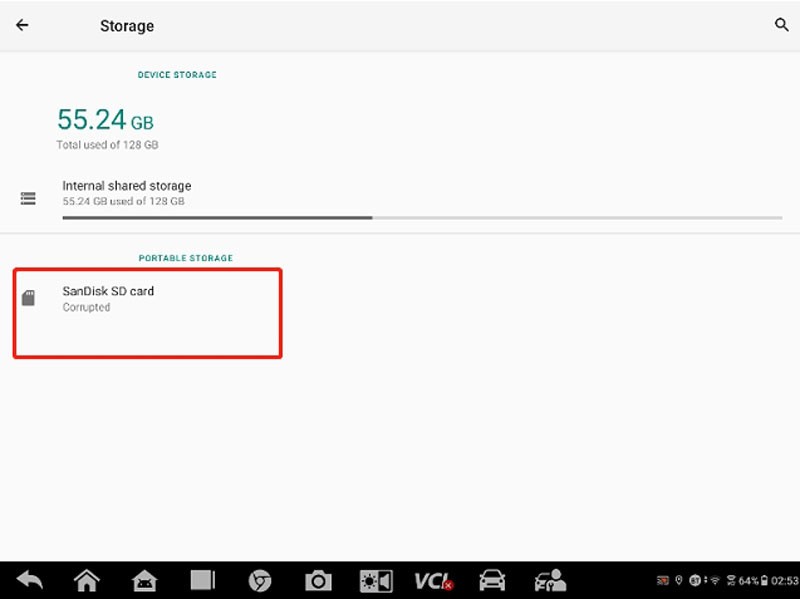Tap the navigation bar back arrow
800x599 pixels.
[30, 580]
